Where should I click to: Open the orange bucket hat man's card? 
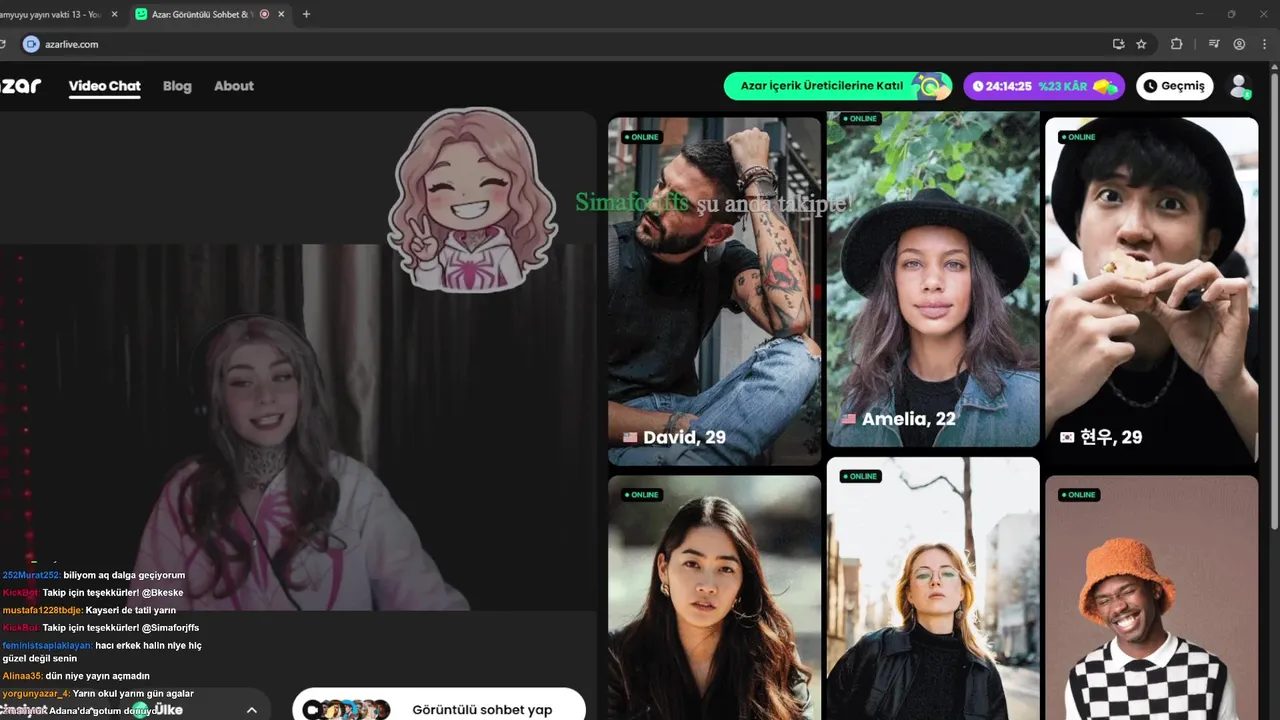(1152, 597)
